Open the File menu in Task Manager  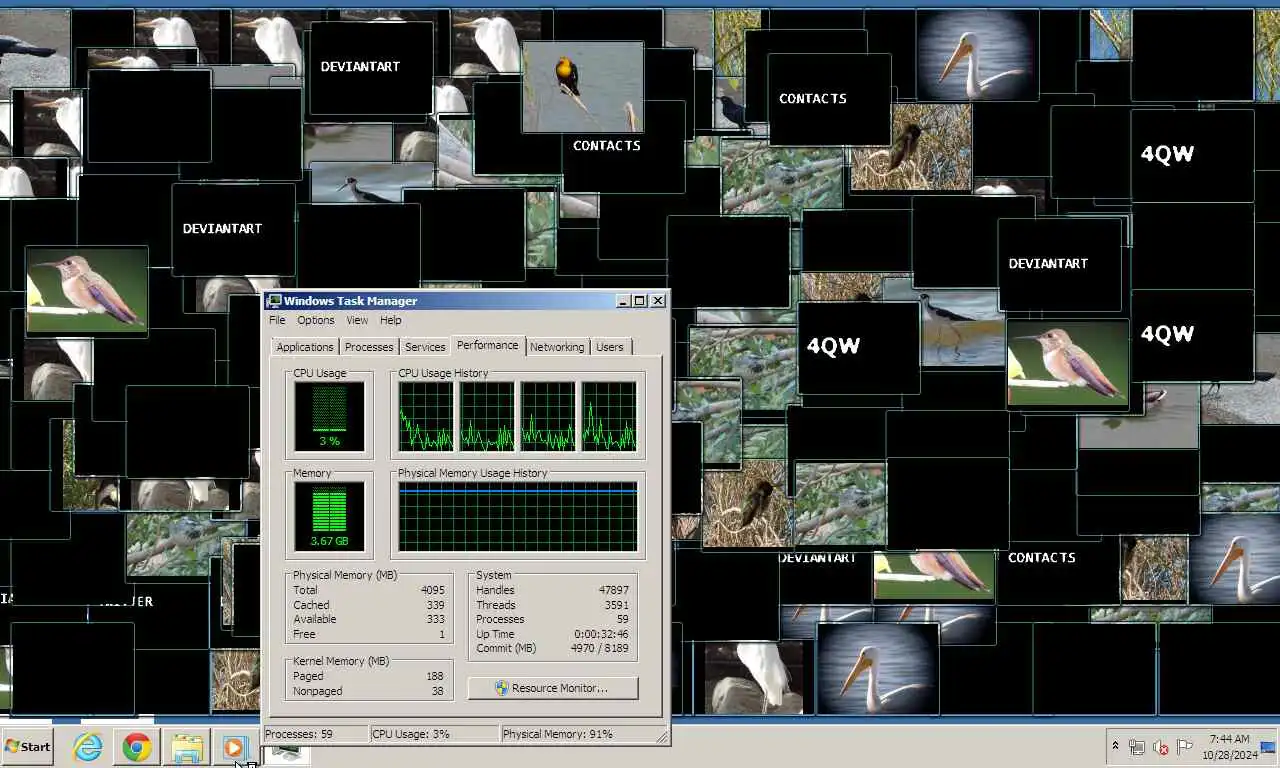click(x=277, y=320)
